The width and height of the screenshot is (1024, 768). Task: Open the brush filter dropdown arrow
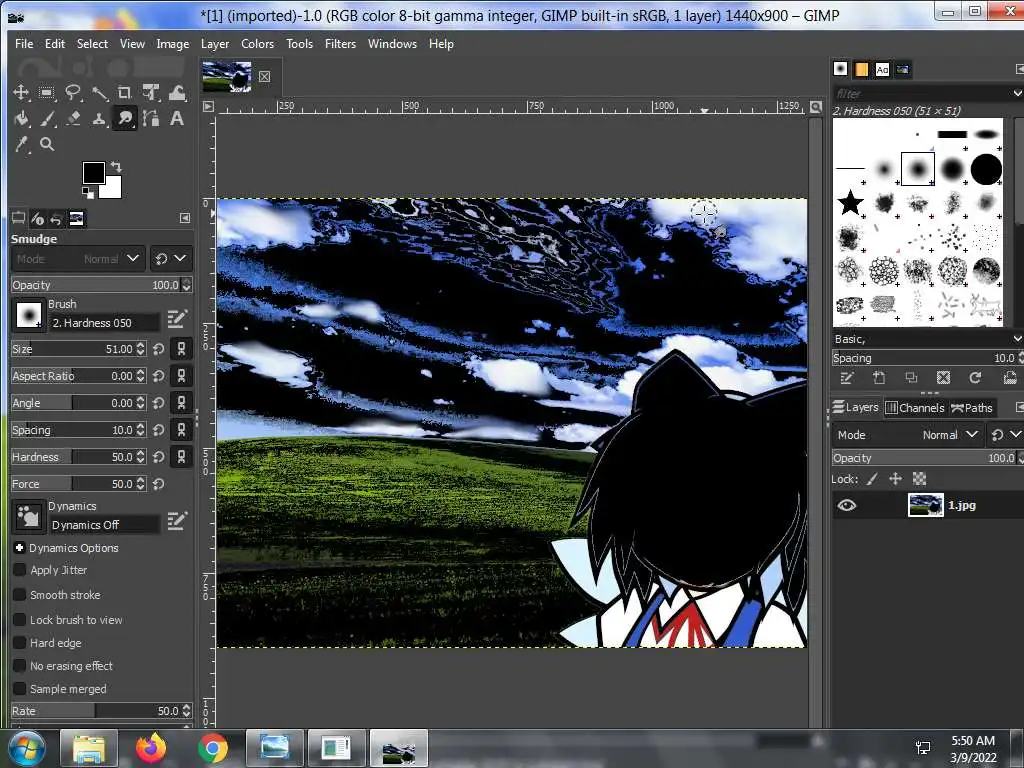[1017, 93]
